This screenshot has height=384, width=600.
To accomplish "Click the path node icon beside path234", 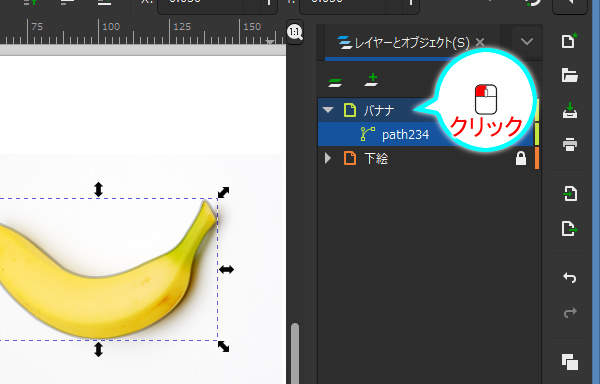I will coord(368,134).
